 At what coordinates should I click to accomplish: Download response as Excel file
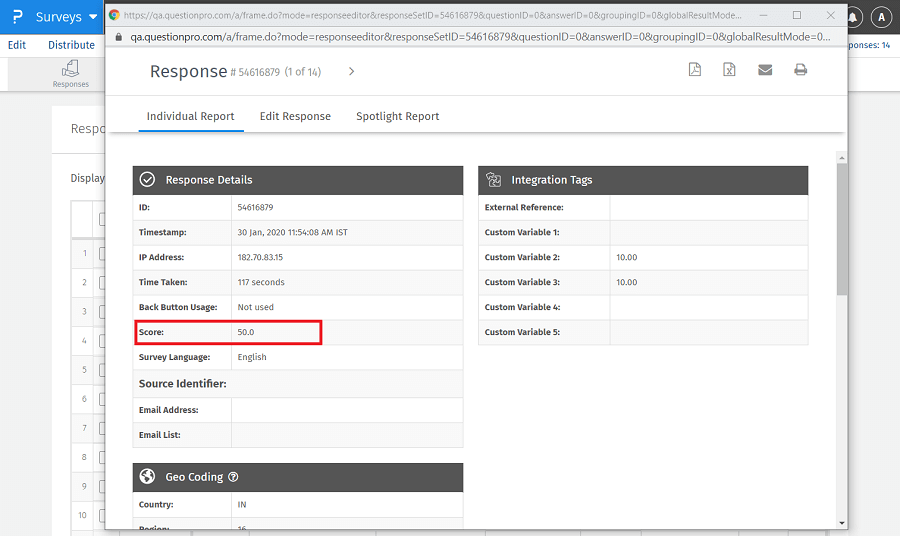(x=730, y=70)
